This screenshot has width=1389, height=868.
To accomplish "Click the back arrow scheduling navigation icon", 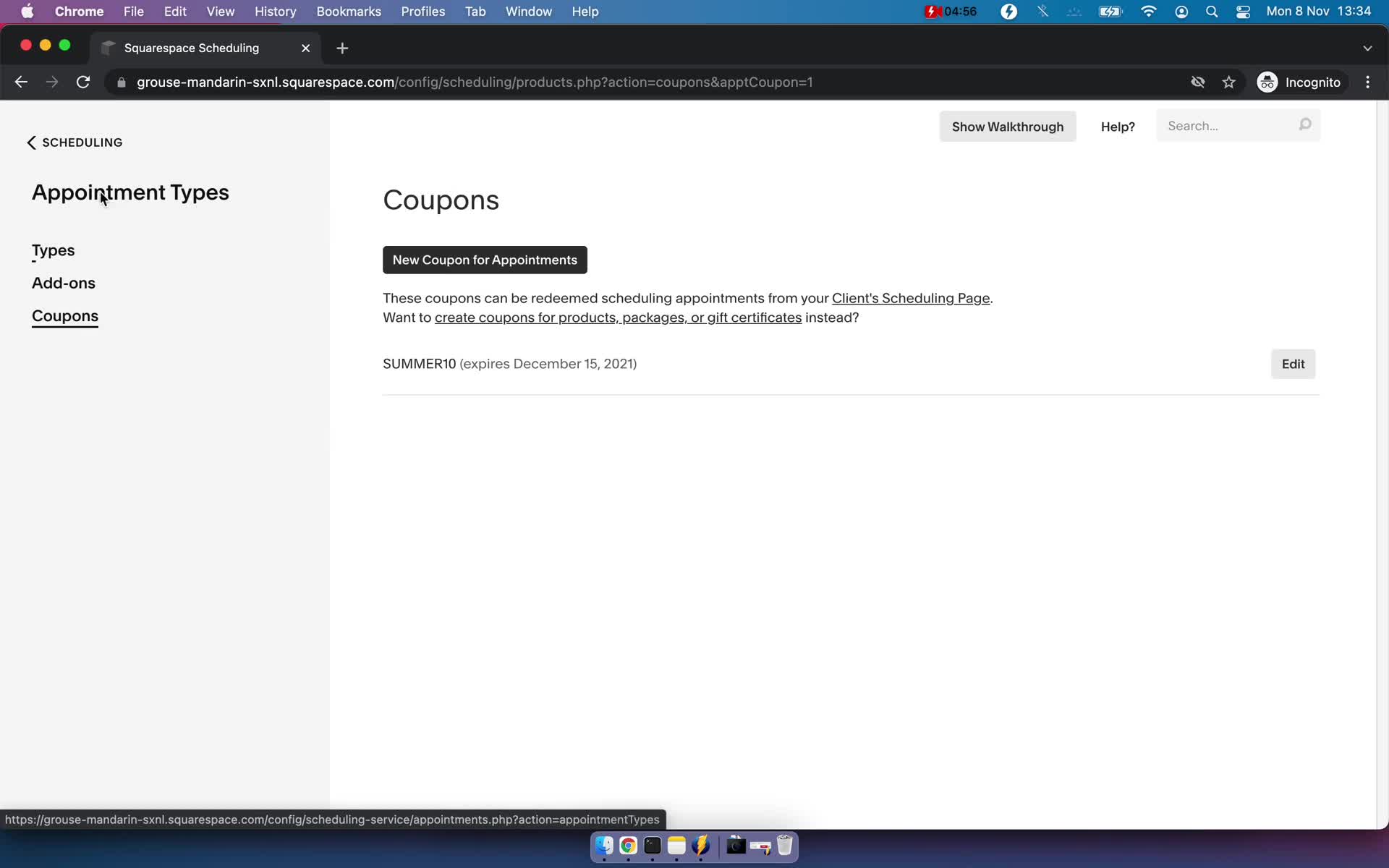I will [x=31, y=142].
